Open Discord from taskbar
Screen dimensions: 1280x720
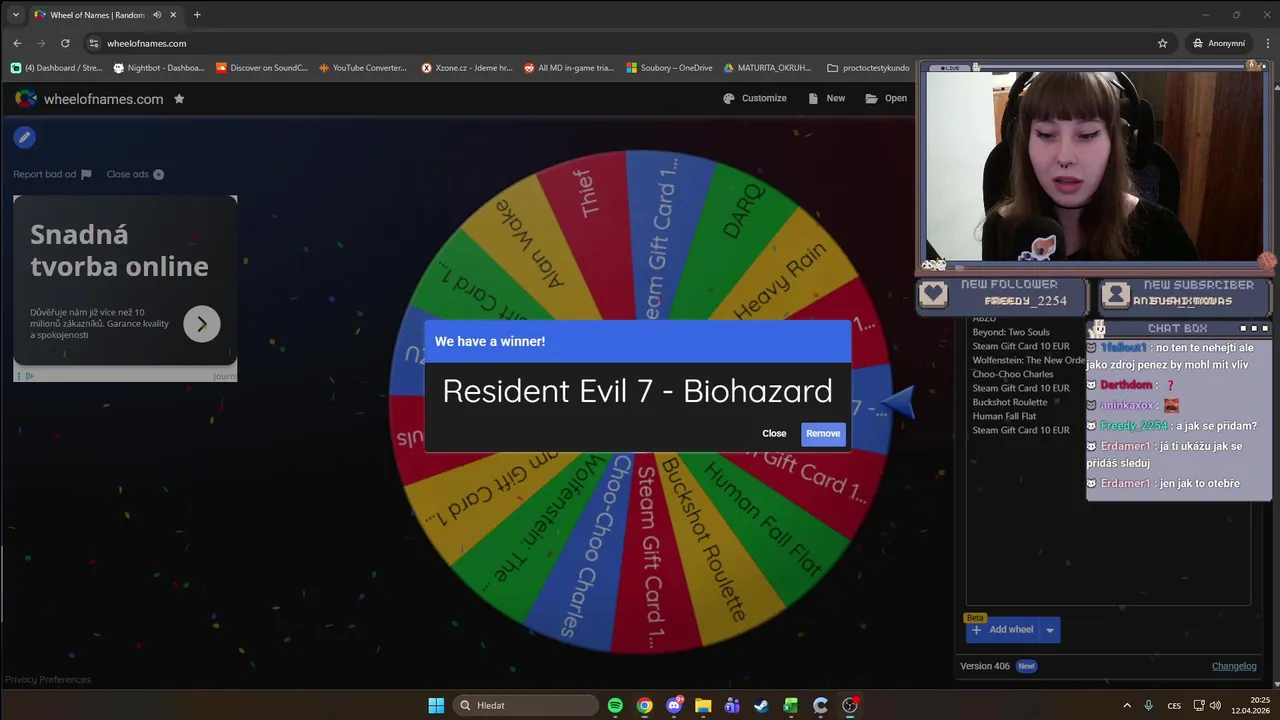pos(674,705)
